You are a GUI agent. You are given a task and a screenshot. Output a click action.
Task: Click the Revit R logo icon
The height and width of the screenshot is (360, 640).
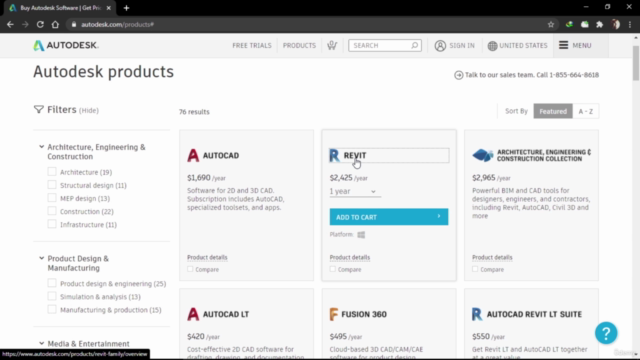(334, 156)
